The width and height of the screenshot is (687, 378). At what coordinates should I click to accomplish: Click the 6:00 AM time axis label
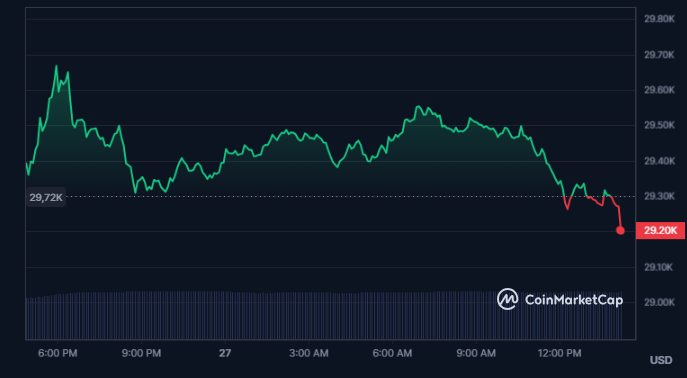coord(392,353)
